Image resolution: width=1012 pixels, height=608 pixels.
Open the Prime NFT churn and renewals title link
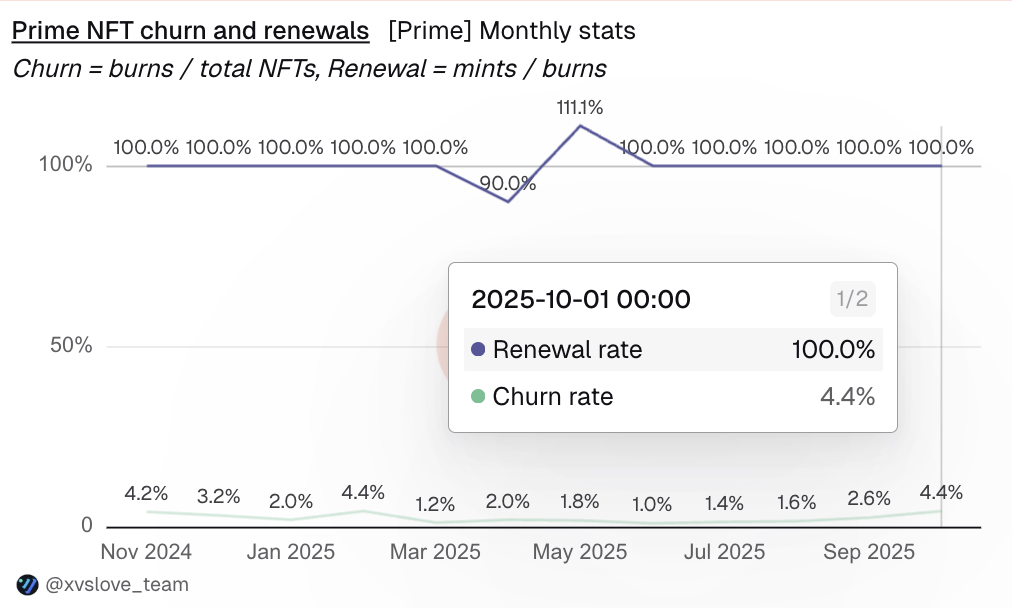[190, 31]
